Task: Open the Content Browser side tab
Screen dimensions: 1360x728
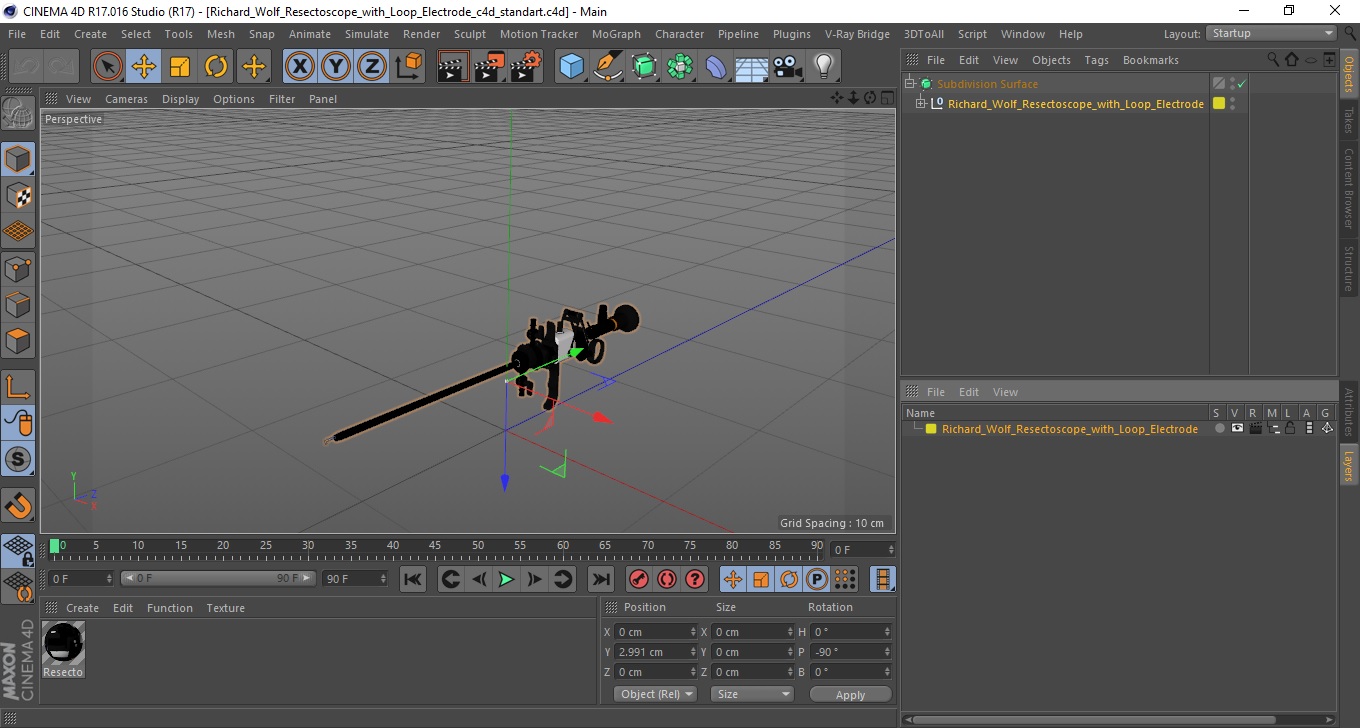Action: coord(1349,188)
